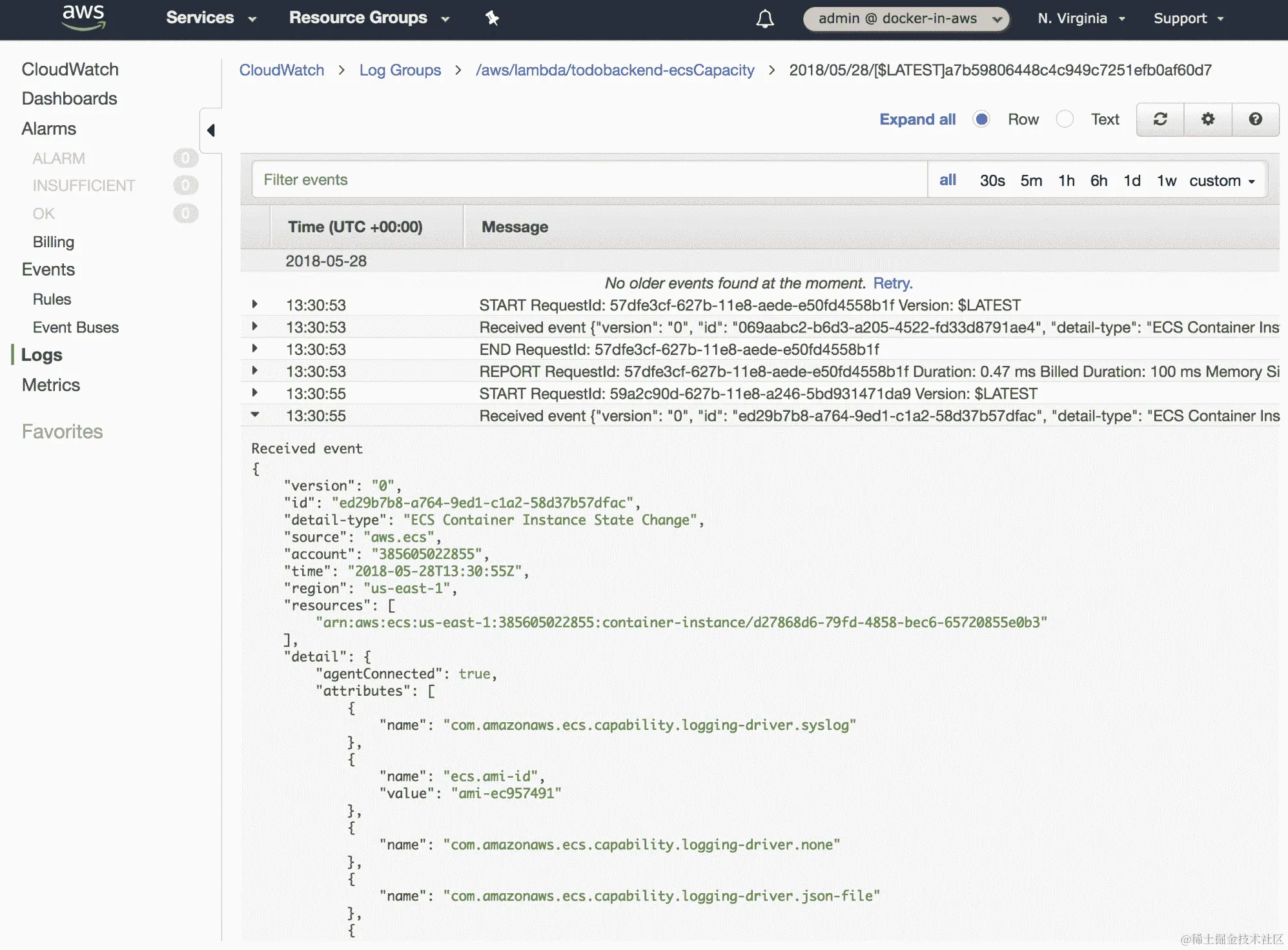1288x950 pixels.
Task: Expand the REPORT RequestId log row
Action: pyautogui.click(x=255, y=371)
